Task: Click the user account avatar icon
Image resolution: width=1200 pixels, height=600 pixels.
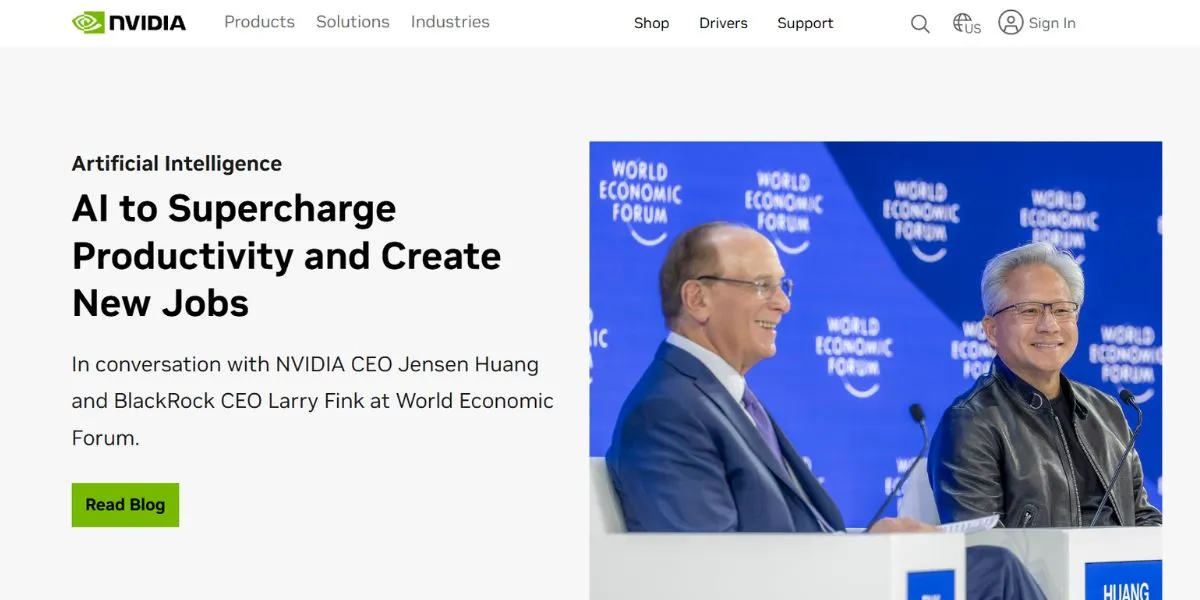Action: [x=1011, y=22]
